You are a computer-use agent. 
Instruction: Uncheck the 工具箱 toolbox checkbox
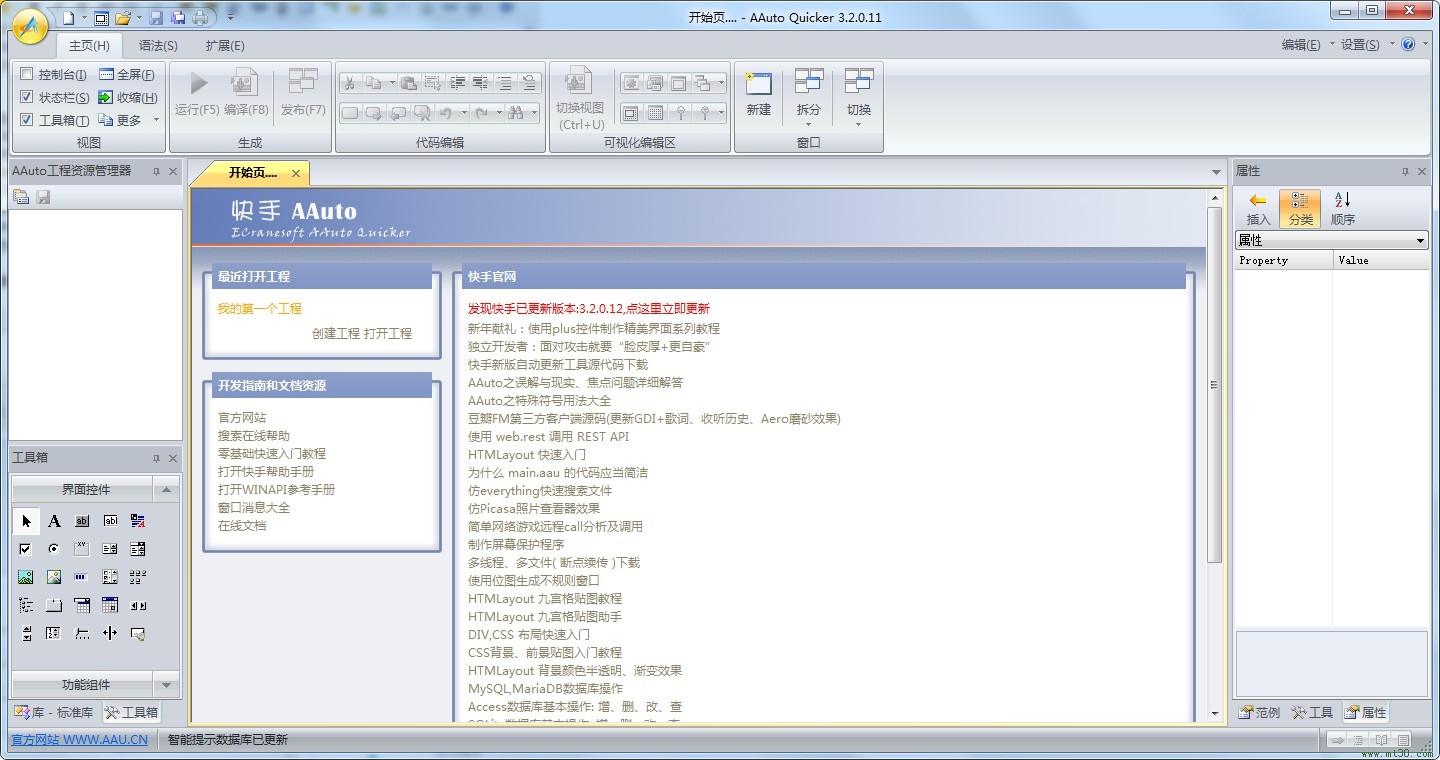tap(27, 121)
